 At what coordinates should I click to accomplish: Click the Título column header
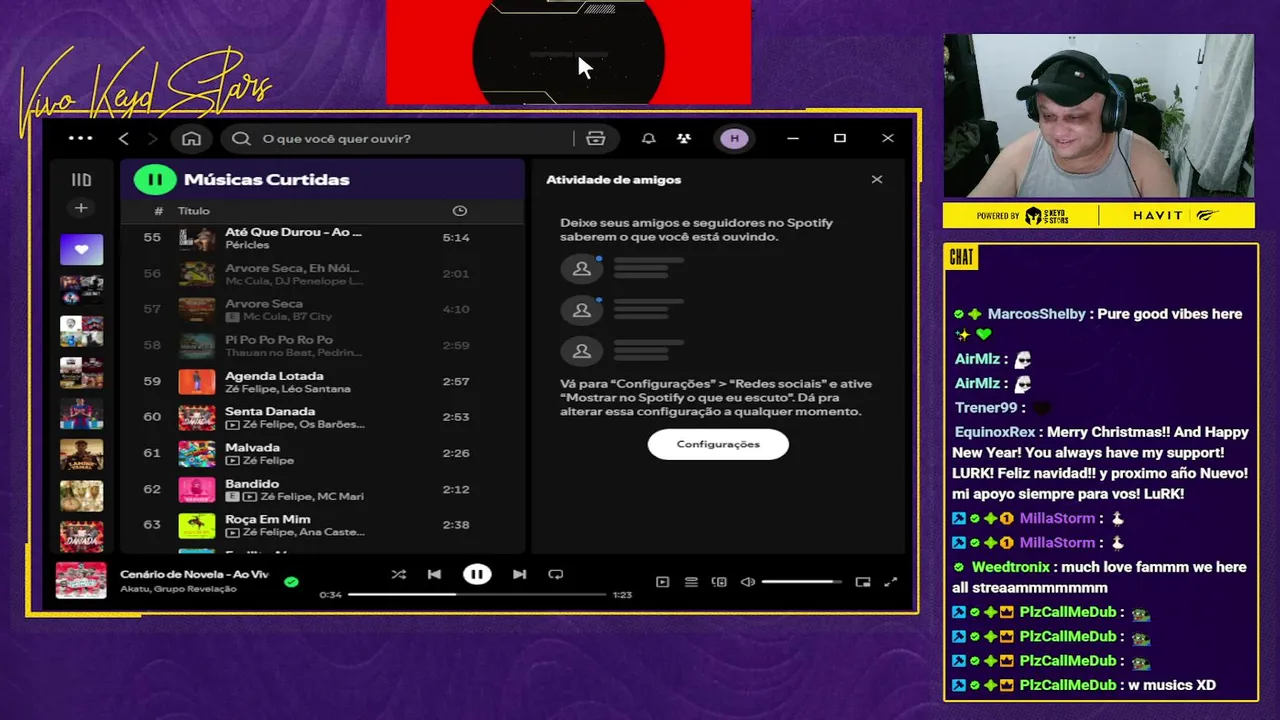(194, 211)
